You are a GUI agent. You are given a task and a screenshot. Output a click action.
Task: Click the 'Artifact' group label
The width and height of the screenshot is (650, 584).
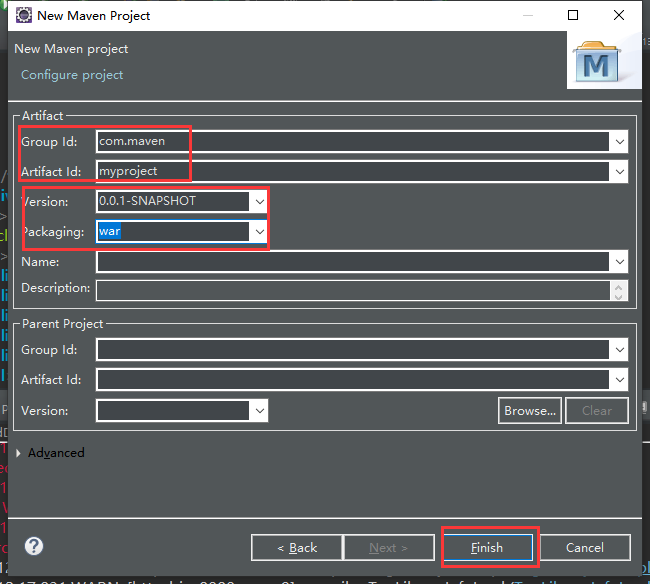[42, 116]
